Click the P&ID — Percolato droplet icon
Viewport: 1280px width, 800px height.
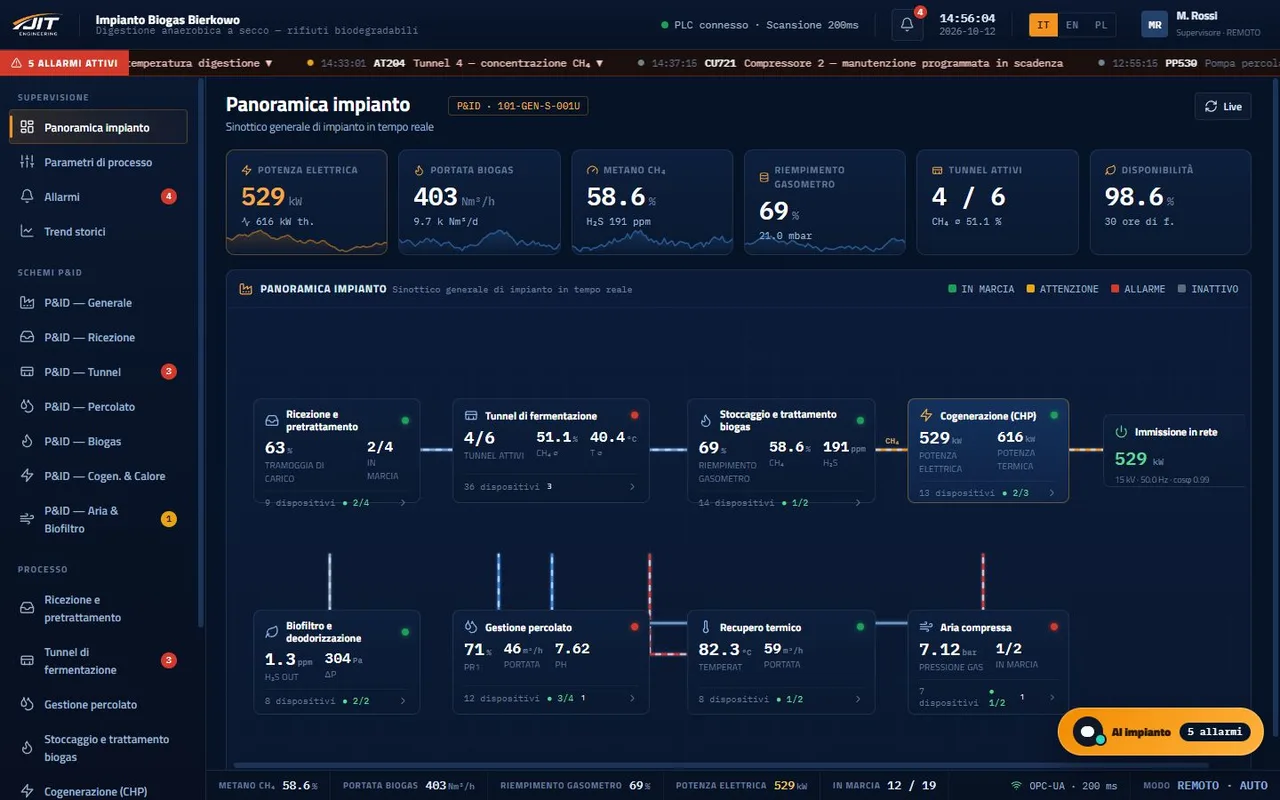[27, 406]
